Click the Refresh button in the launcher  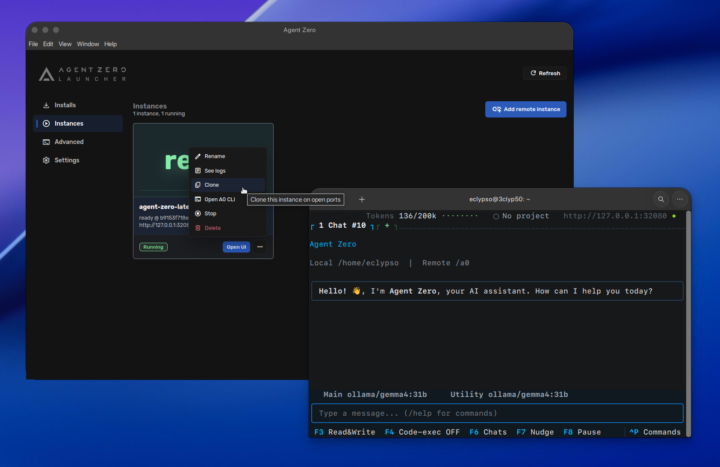click(545, 73)
